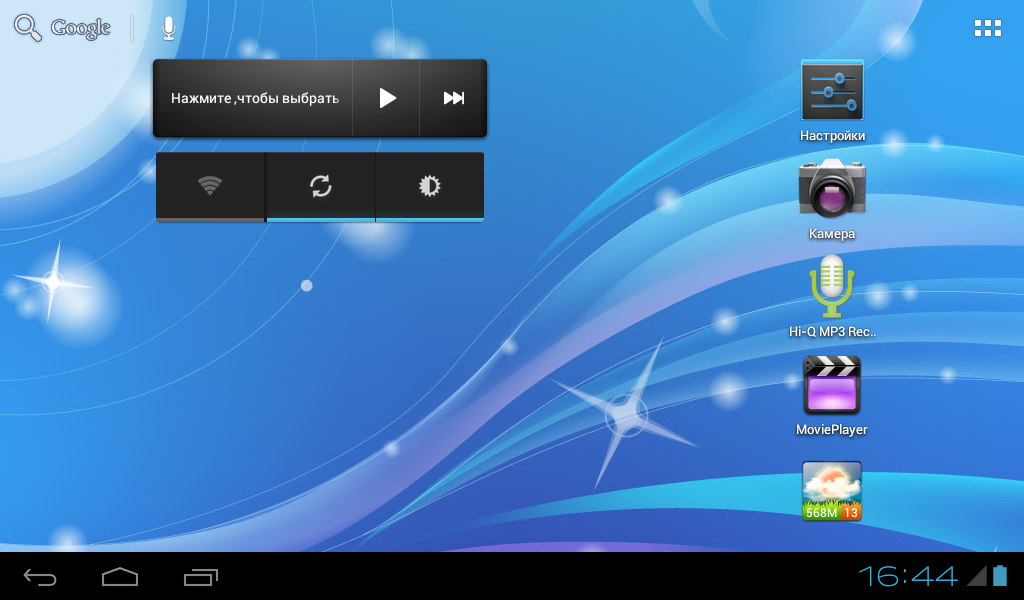The height and width of the screenshot is (600, 1024).
Task: Tap the Google search magnifier icon
Action: point(27,28)
